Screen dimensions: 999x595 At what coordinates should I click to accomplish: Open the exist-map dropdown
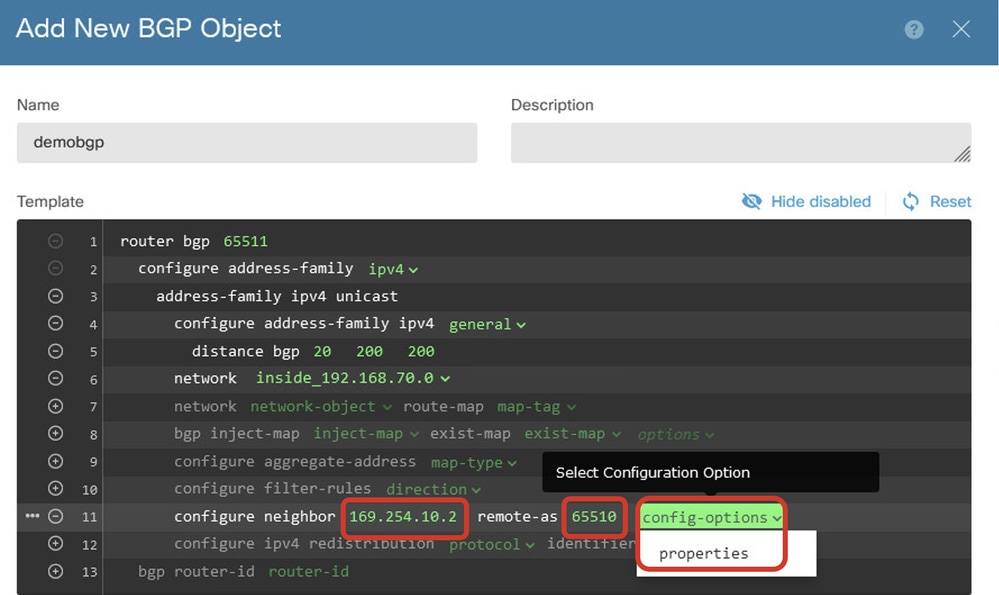(572, 434)
